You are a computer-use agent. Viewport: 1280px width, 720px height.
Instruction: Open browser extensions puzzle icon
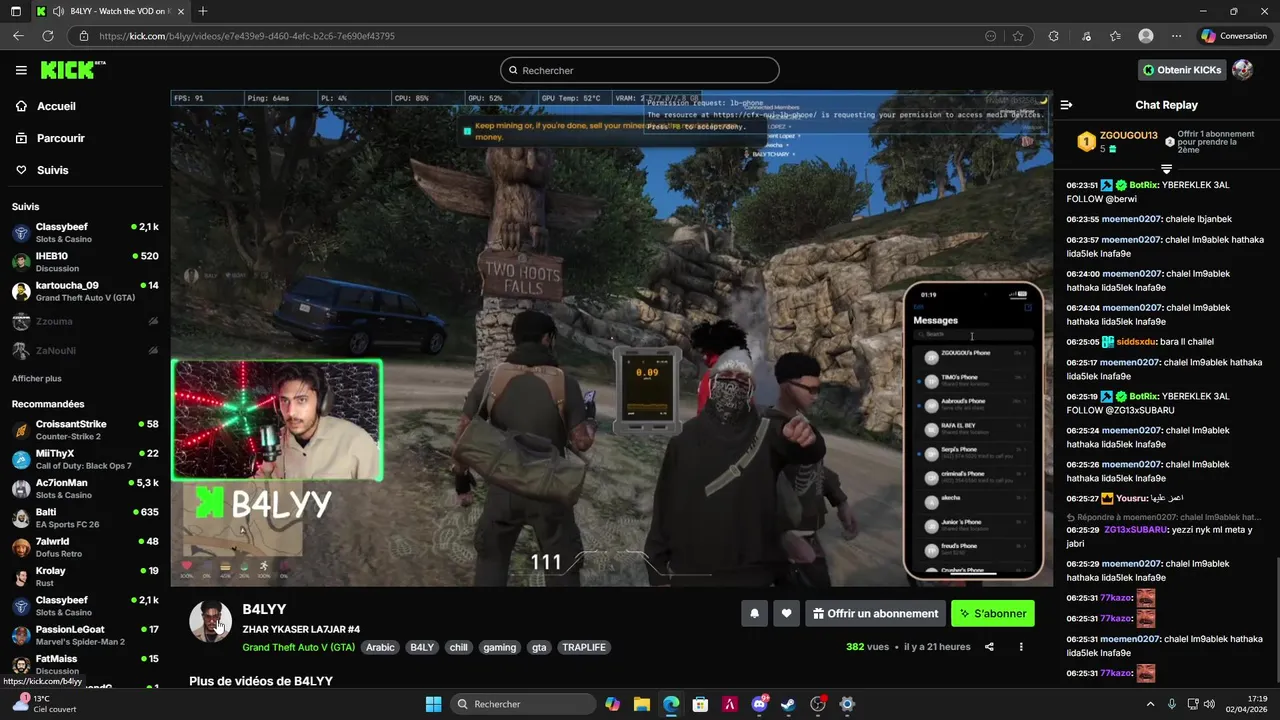coord(1053,36)
